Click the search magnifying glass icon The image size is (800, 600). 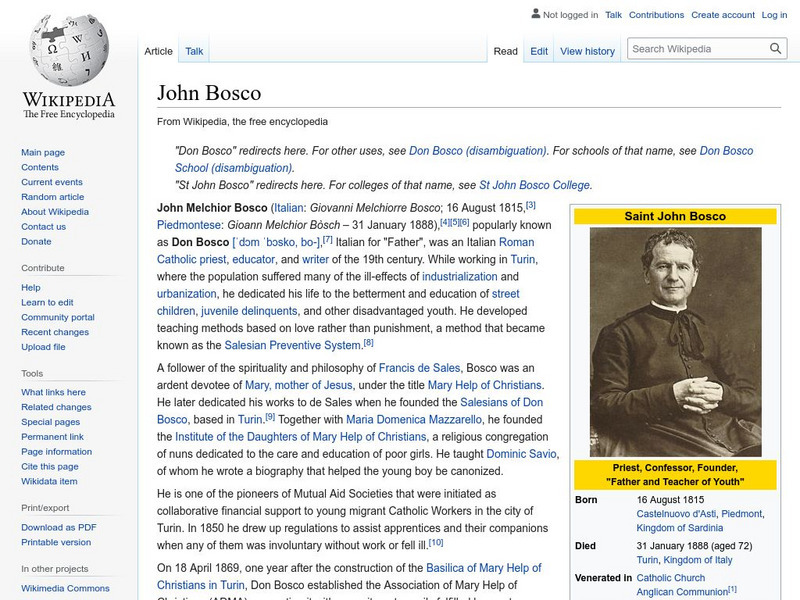coord(775,49)
